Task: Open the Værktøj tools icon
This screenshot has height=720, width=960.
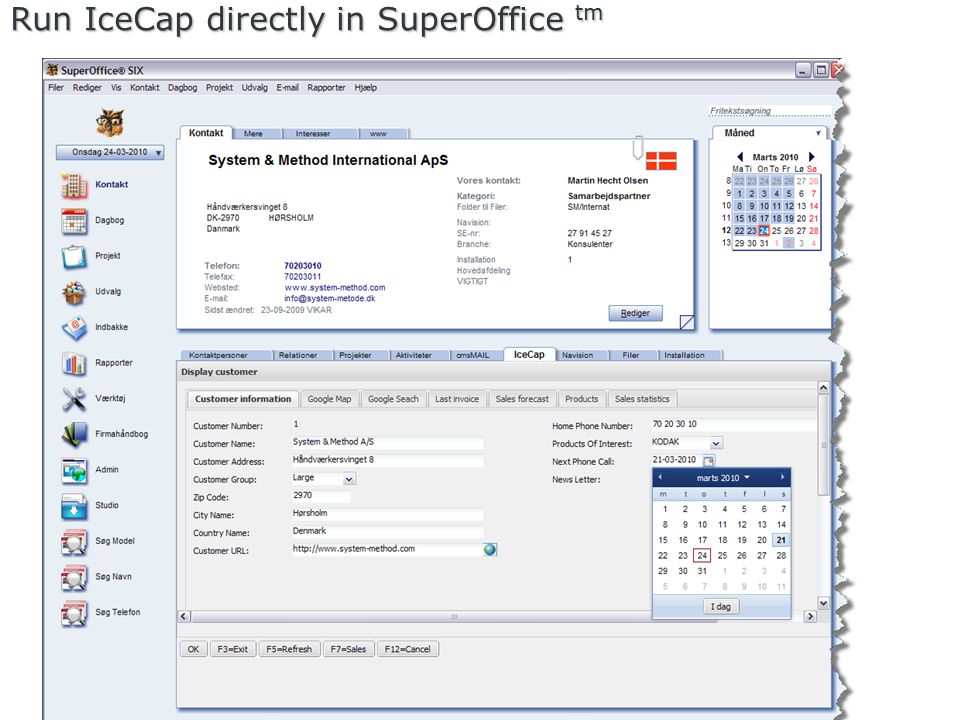Action: pyautogui.click(x=74, y=399)
